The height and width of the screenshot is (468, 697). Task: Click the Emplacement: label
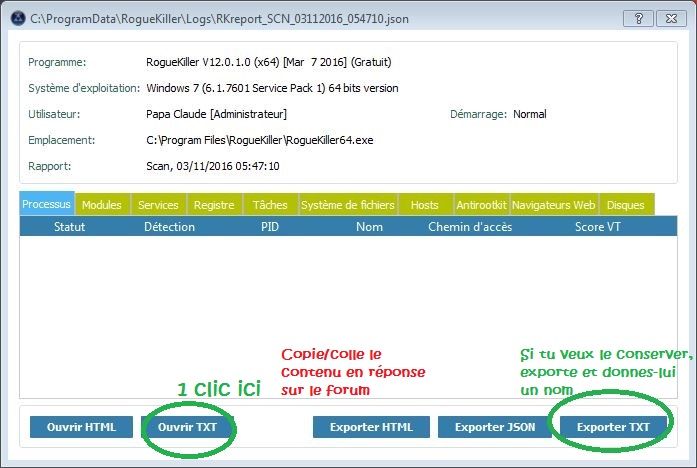point(62,140)
